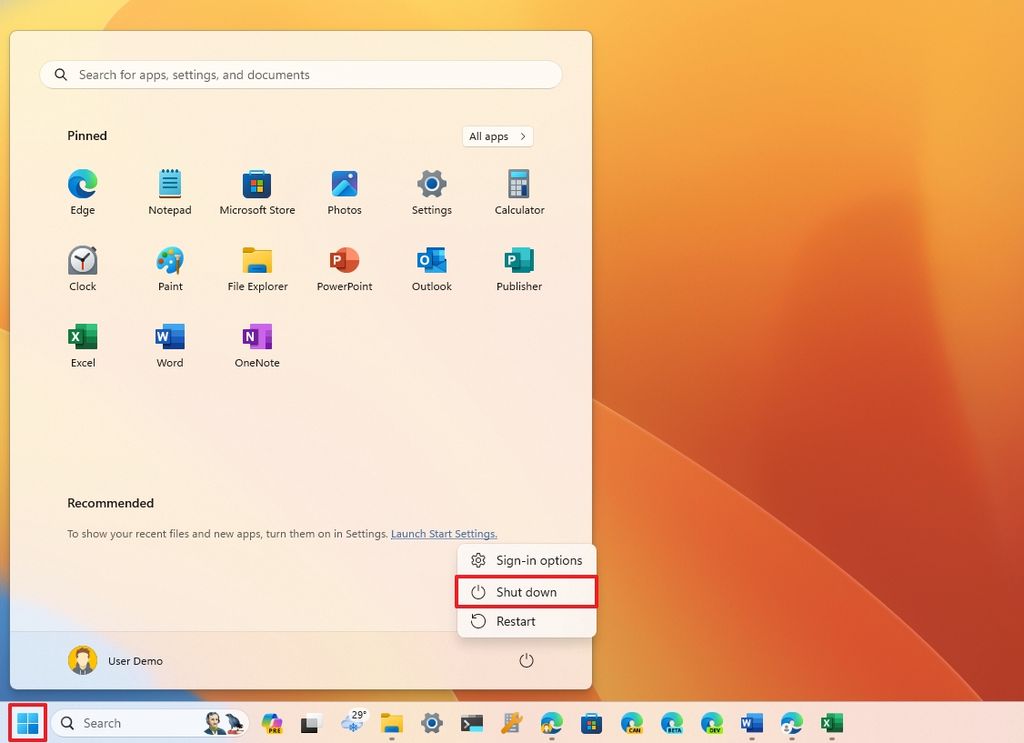Viewport: 1024px width, 743px height.
Task: Start the Clock app
Action: pyautogui.click(x=82, y=266)
